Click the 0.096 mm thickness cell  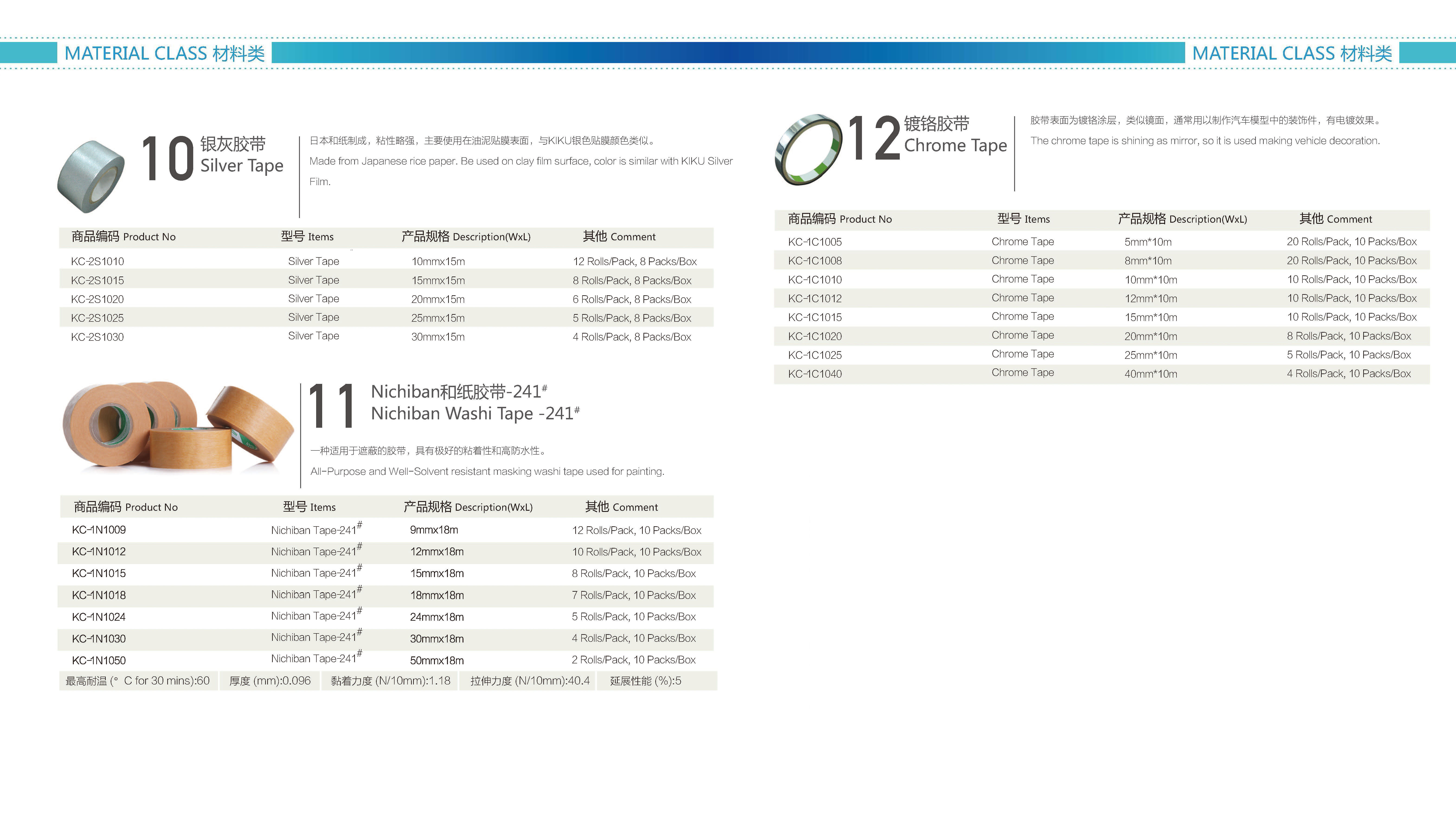pos(270,681)
